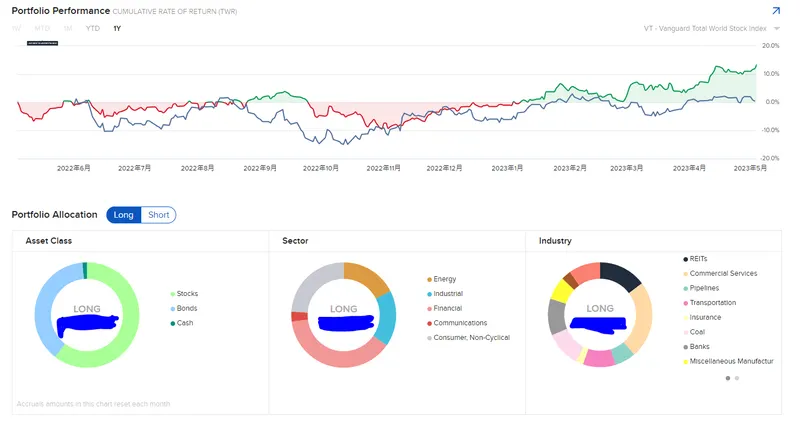The image size is (800, 422).
Task: Click the Energy legend dot in Sector
Action: click(429, 279)
